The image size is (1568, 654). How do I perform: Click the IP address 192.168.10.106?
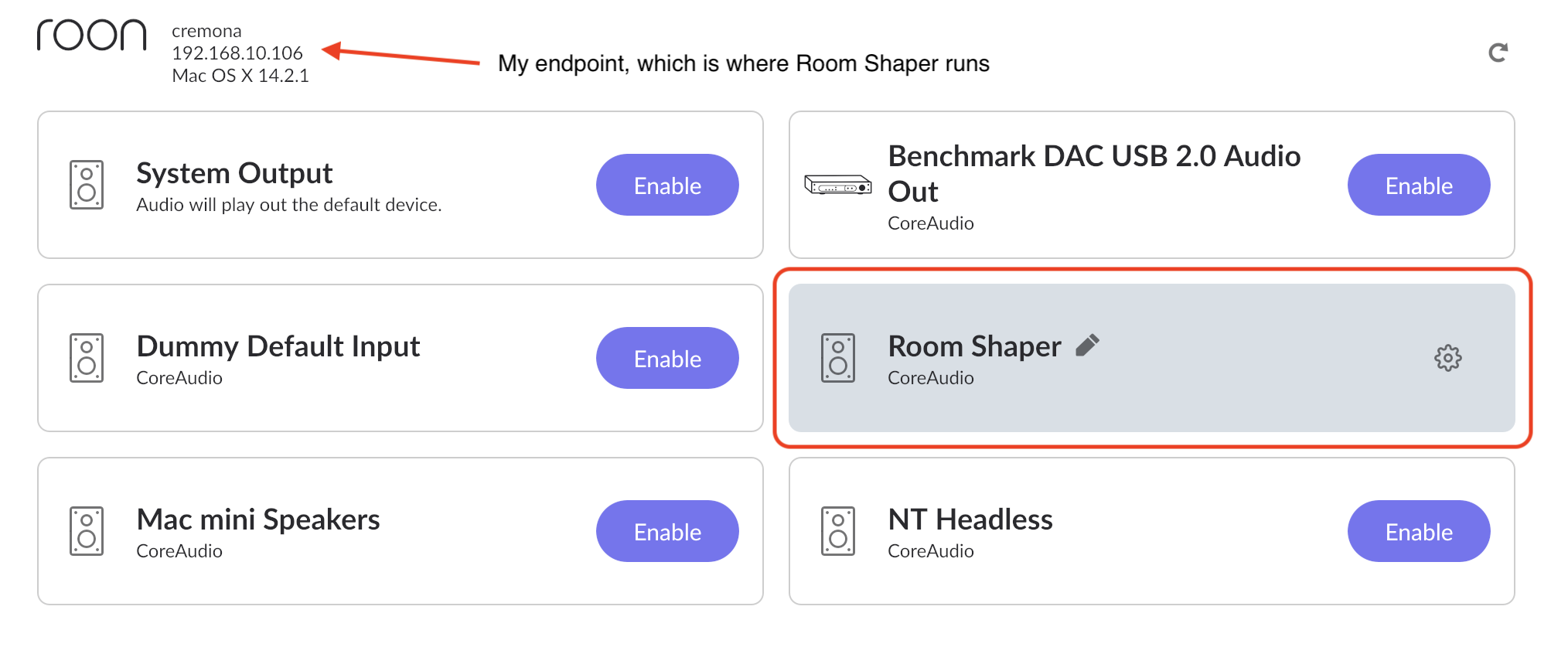pyautogui.click(x=236, y=53)
